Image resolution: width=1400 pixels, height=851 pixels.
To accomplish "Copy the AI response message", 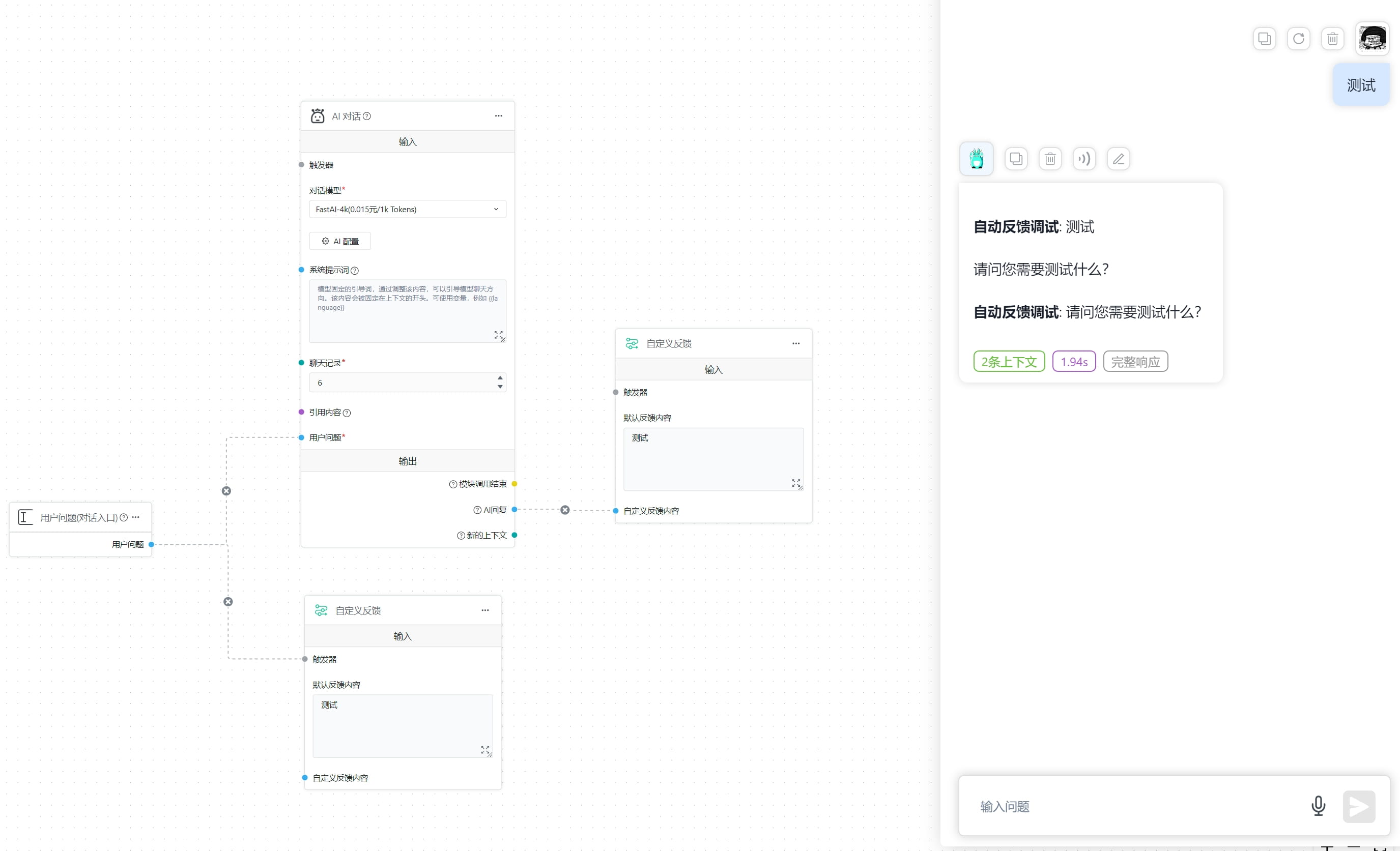I will (1016, 159).
